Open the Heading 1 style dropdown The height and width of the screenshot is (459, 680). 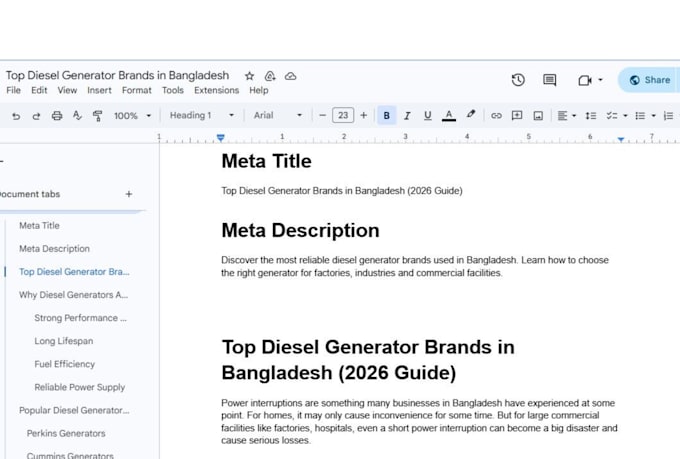(202, 115)
